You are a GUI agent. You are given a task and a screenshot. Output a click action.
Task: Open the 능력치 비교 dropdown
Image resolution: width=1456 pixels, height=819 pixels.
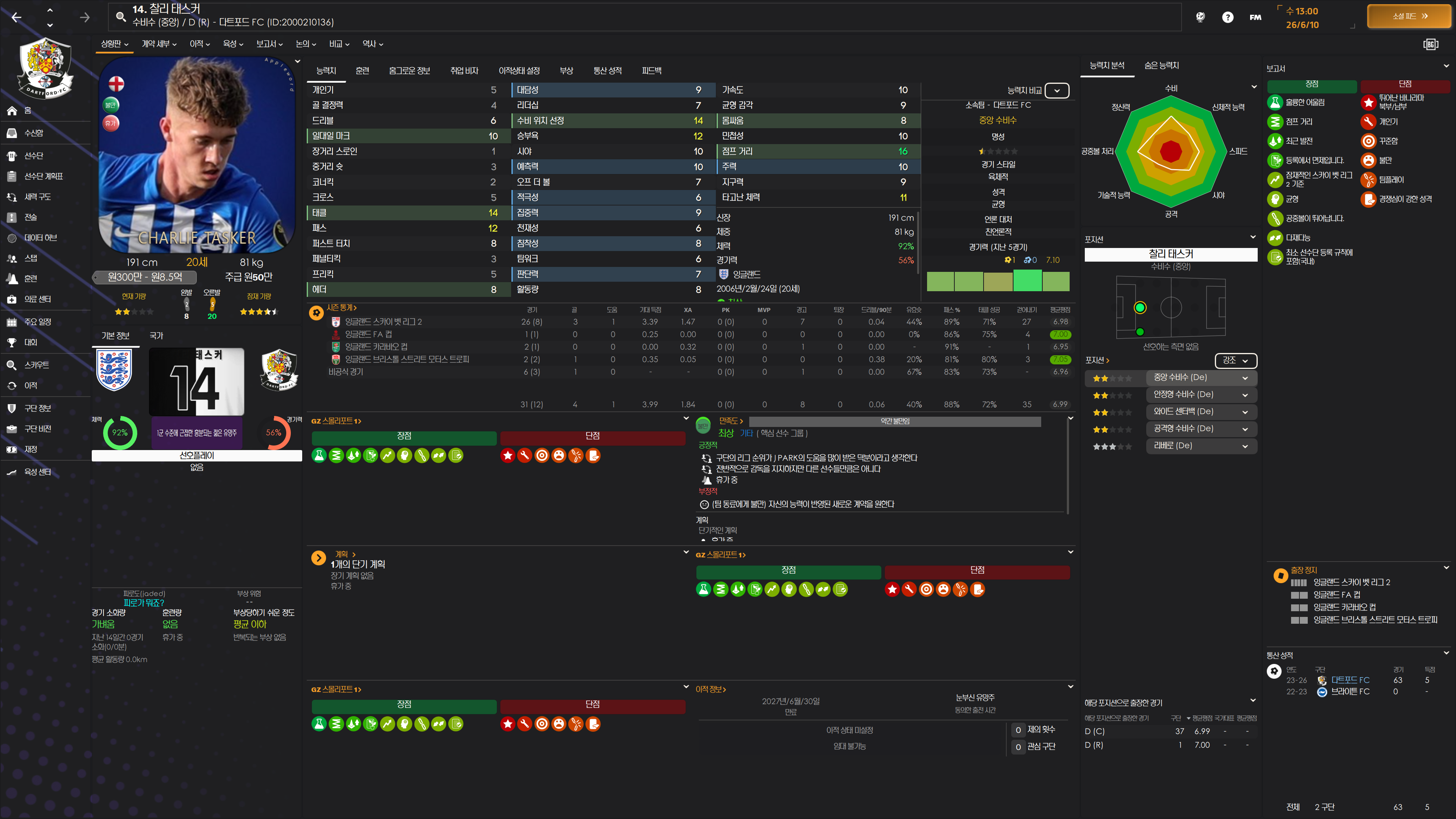(x=1056, y=91)
